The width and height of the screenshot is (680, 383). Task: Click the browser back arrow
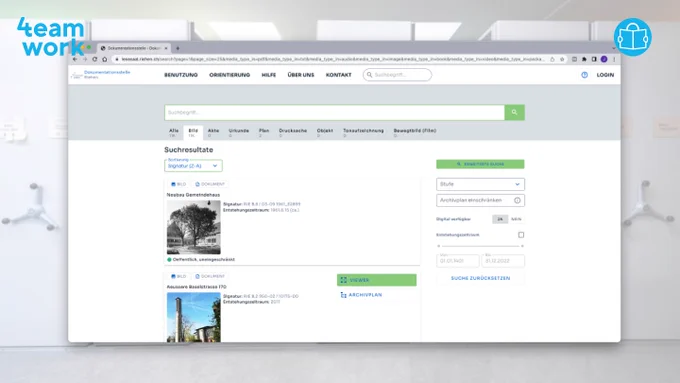75,59
